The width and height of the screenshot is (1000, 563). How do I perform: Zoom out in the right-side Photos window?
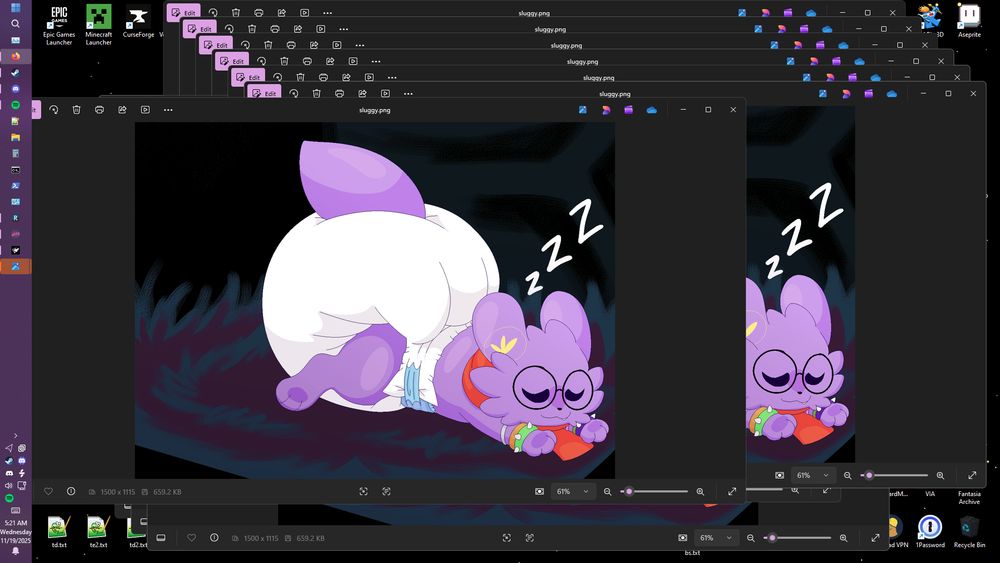(848, 475)
